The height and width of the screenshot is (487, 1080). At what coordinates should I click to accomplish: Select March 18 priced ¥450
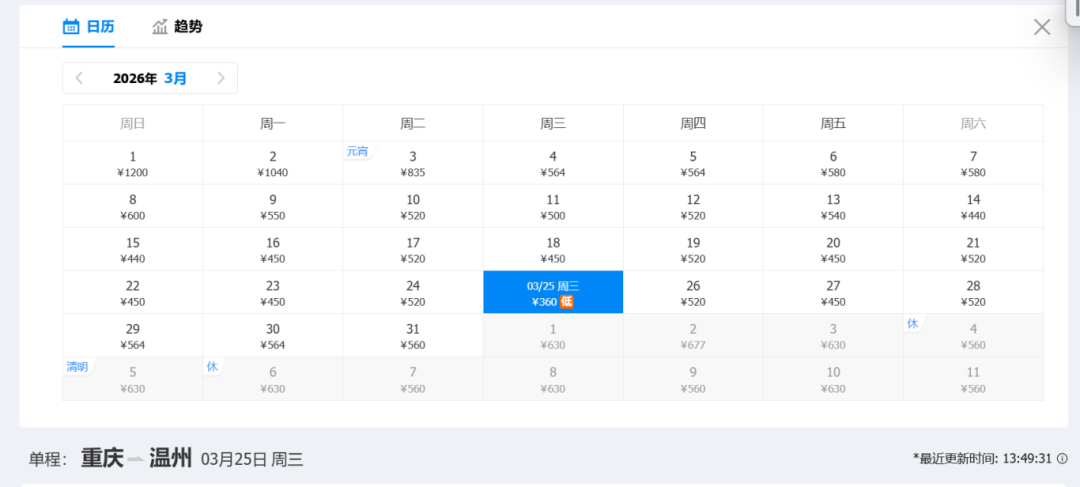click(x=553, y=249)
